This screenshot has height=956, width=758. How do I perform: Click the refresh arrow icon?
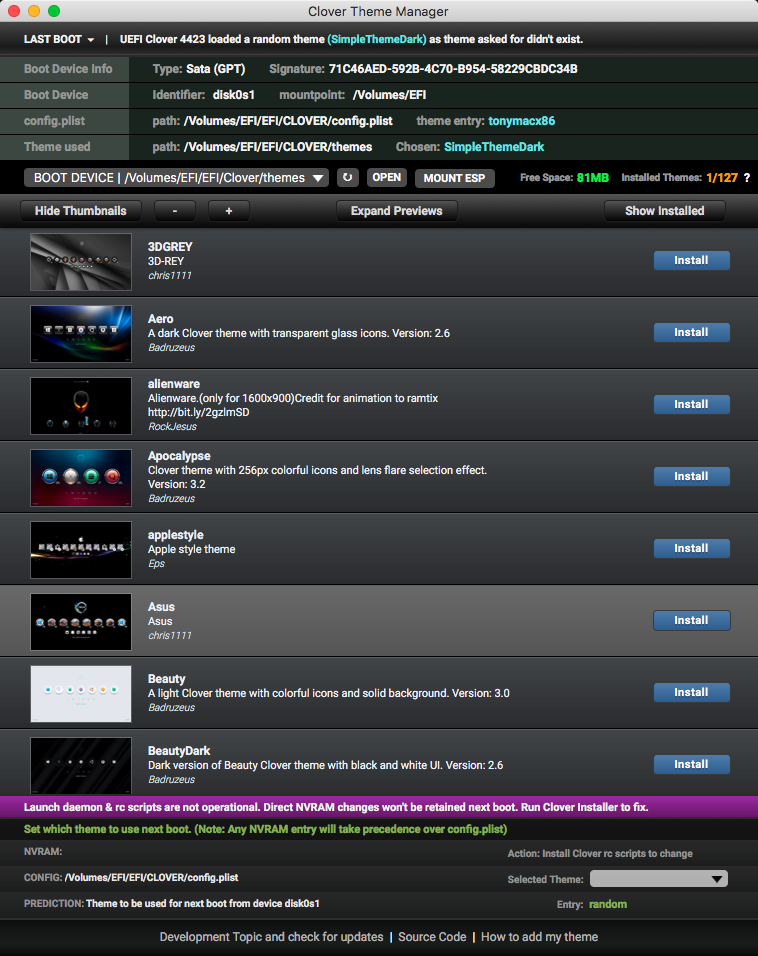[348, 177]
